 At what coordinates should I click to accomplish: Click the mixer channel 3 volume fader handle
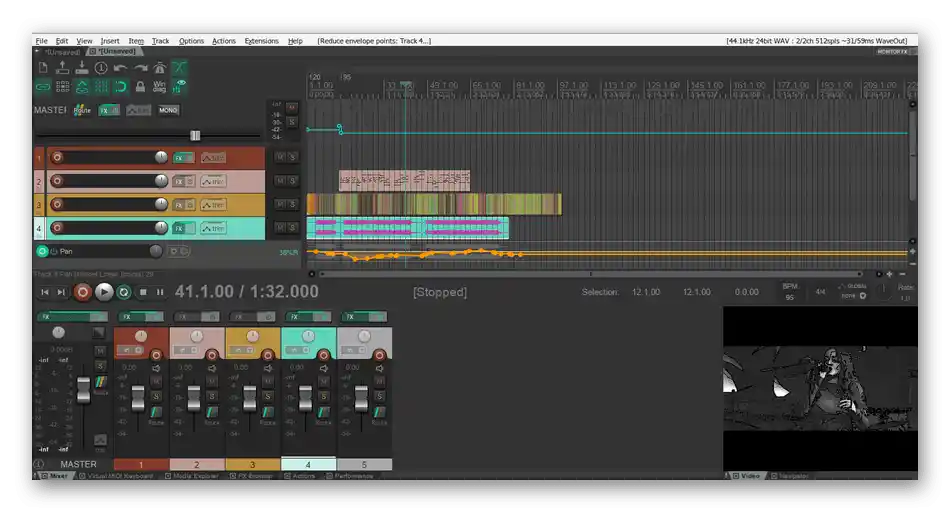tap(250, 399)
